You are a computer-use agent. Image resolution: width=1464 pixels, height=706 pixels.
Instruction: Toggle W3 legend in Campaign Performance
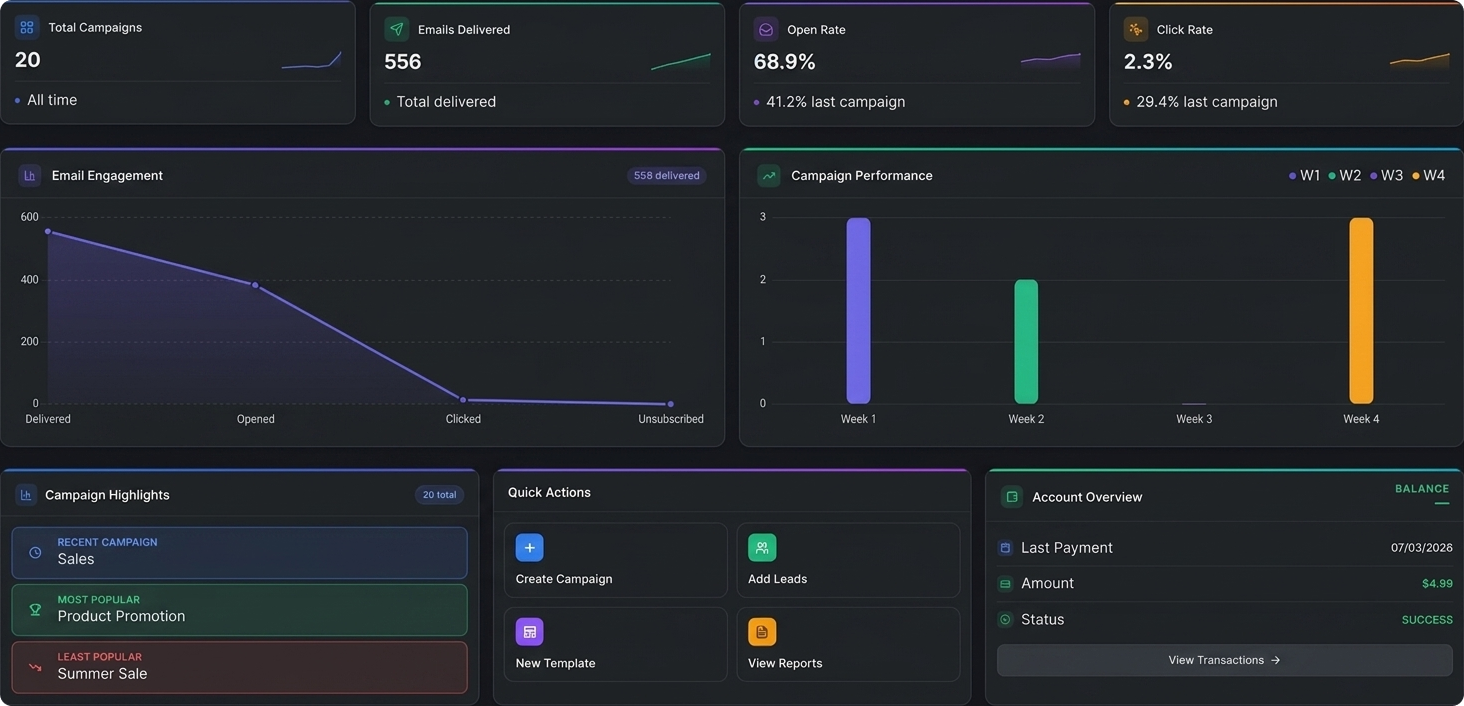pos(1387,175)
